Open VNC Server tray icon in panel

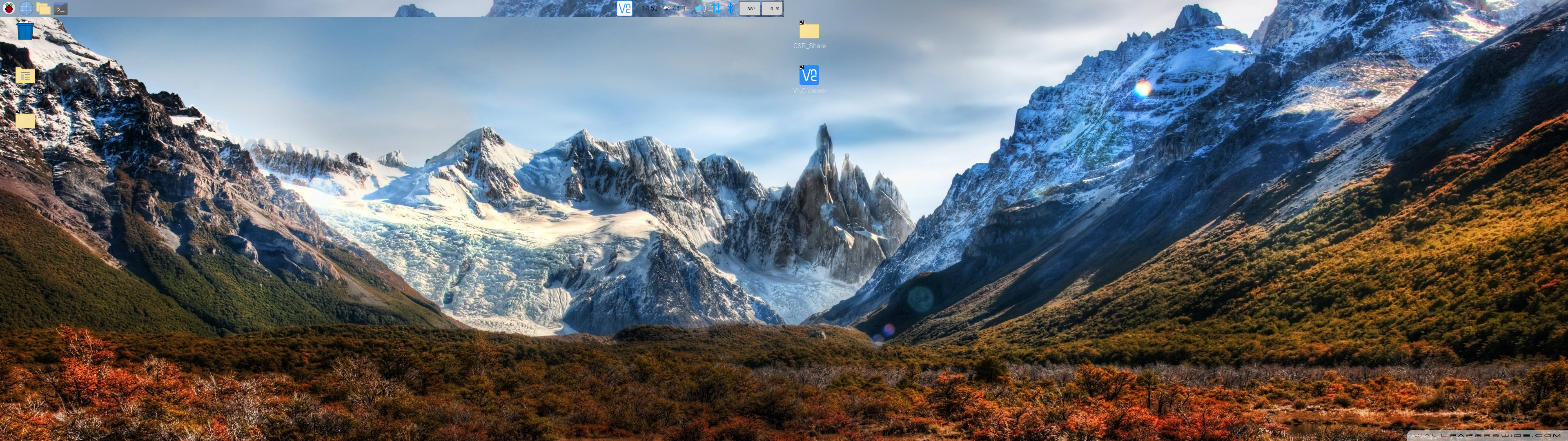pos(624,9)
